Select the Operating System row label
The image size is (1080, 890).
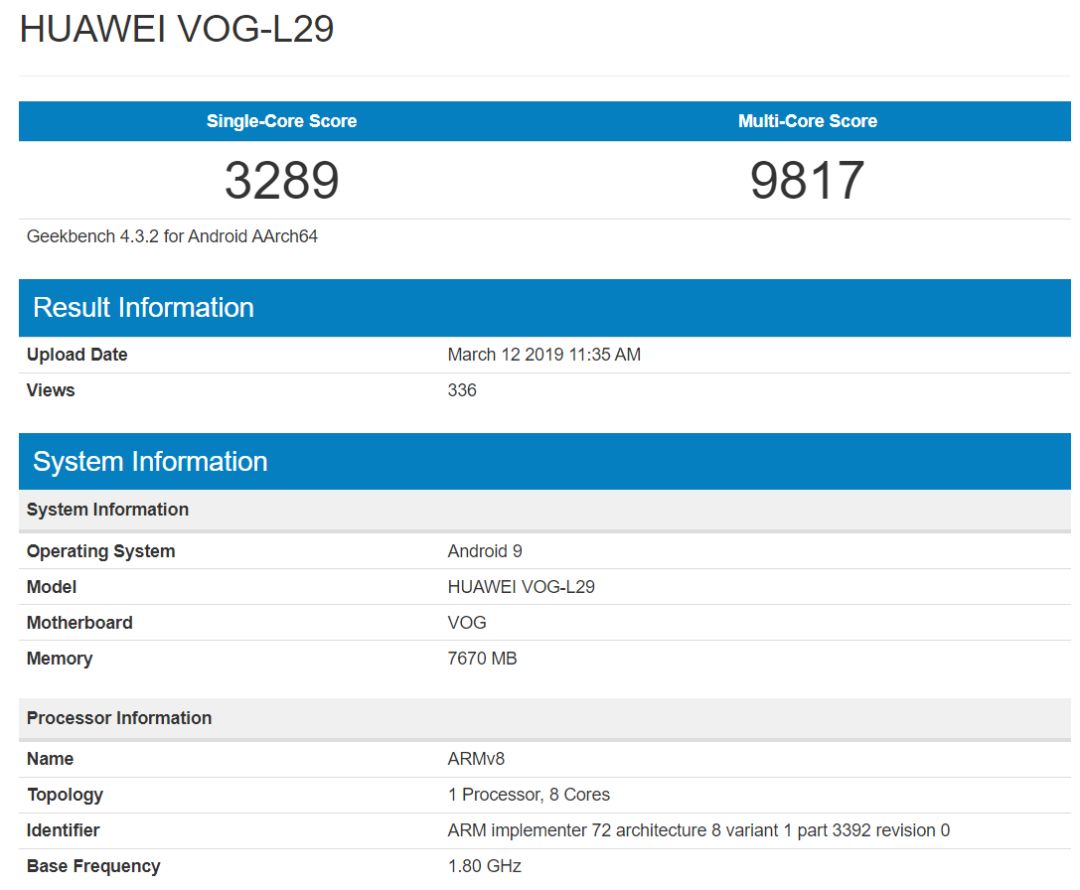100,551
